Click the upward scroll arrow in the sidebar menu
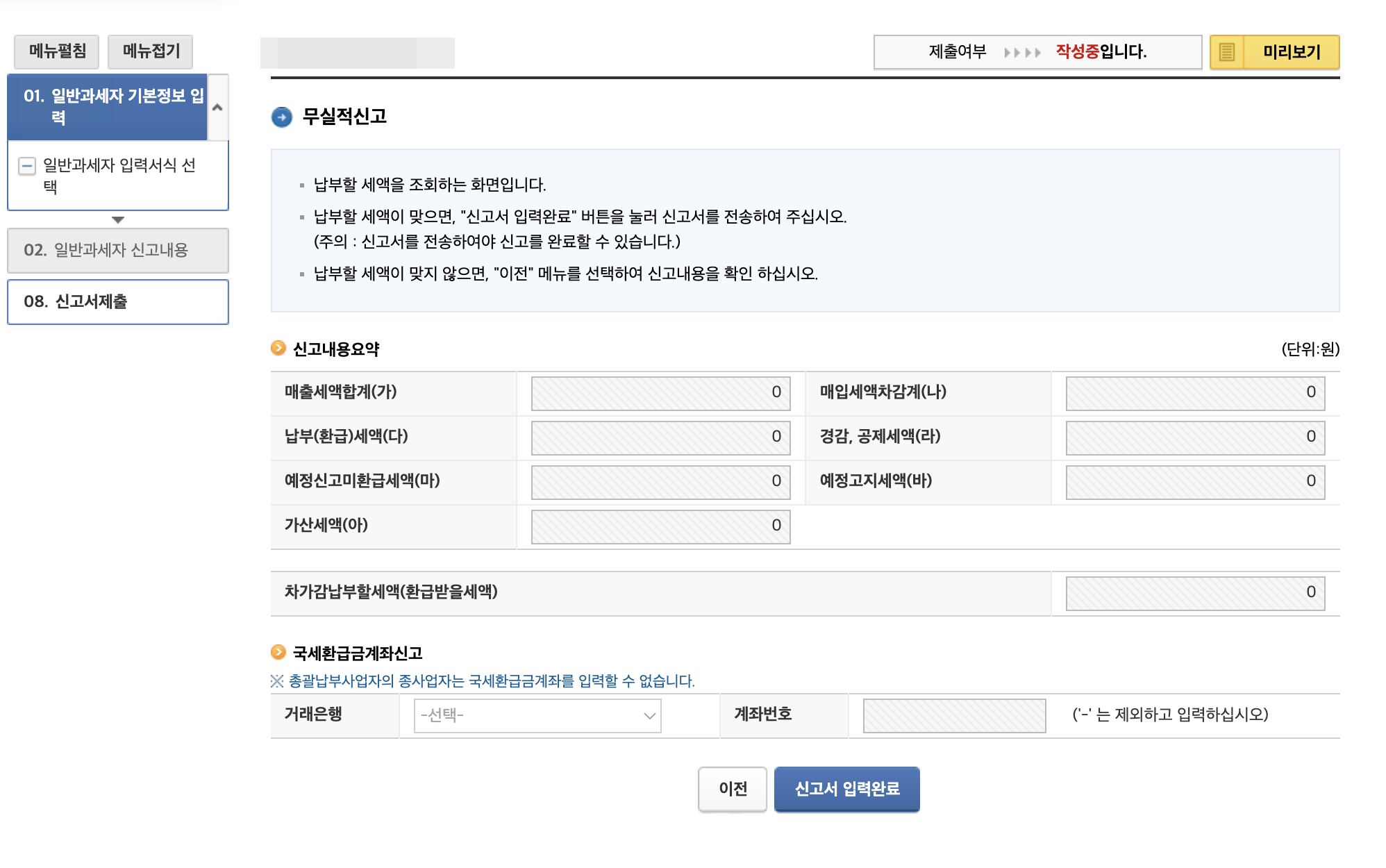The width and height of the screenshot is (1386, 868). click(217, 108)
